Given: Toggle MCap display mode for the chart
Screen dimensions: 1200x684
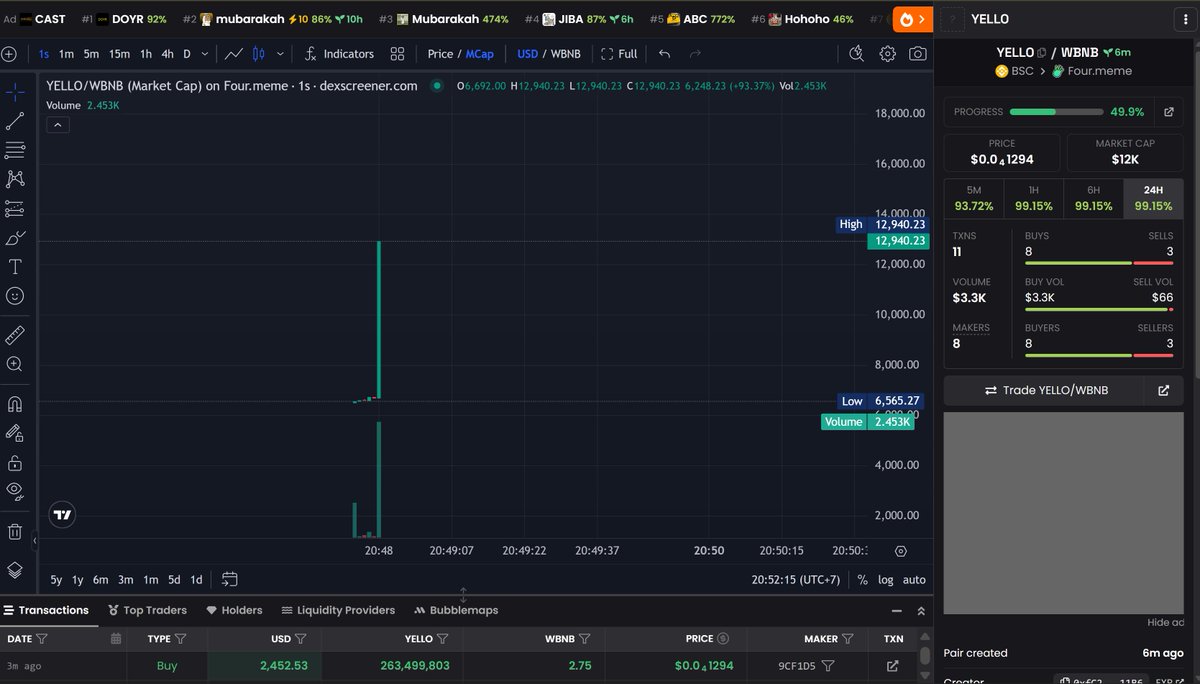Looking at the screenshot, I should pos(482,54).
